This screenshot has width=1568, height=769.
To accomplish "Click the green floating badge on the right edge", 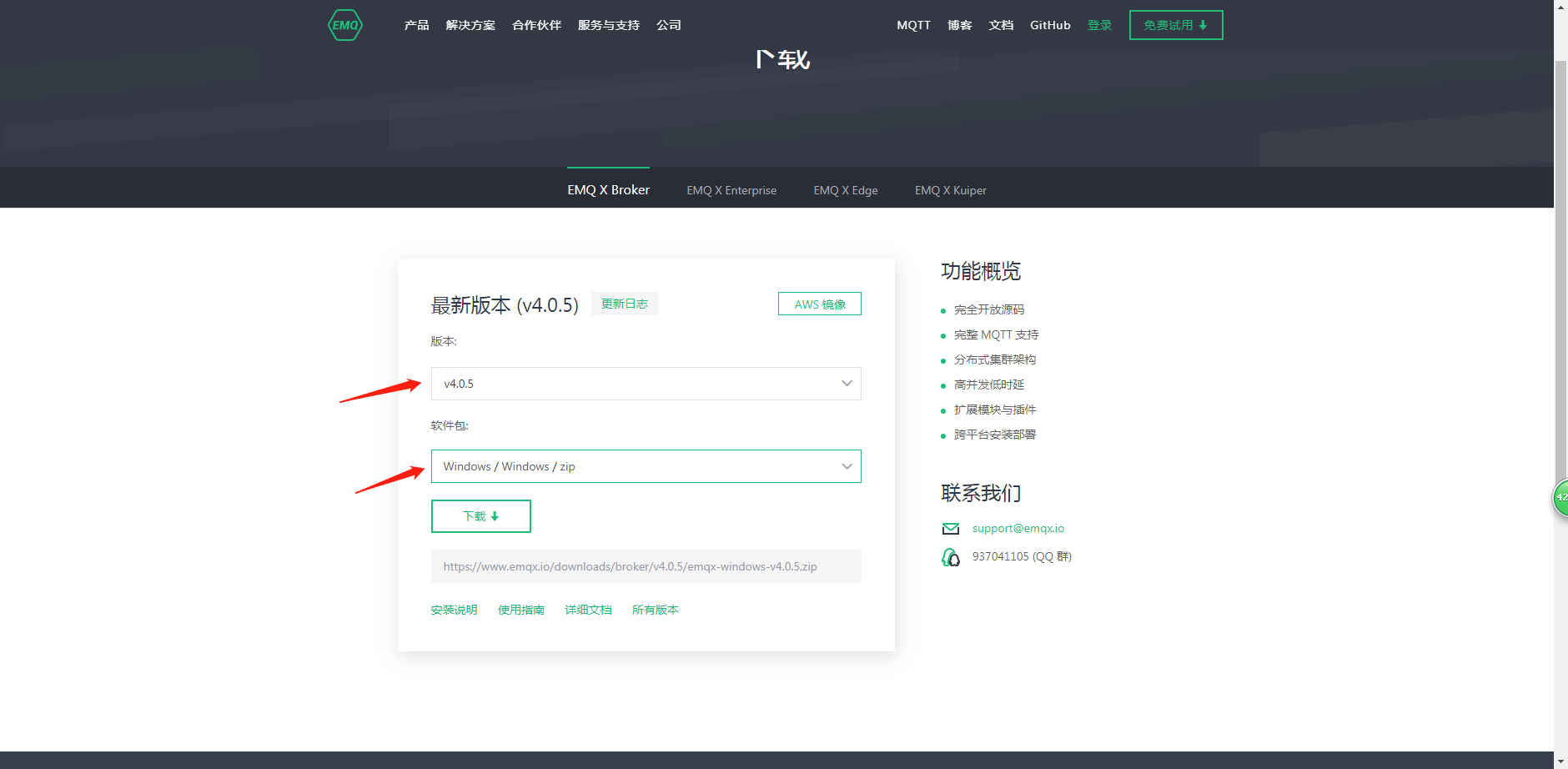I will click(1560, 498).
